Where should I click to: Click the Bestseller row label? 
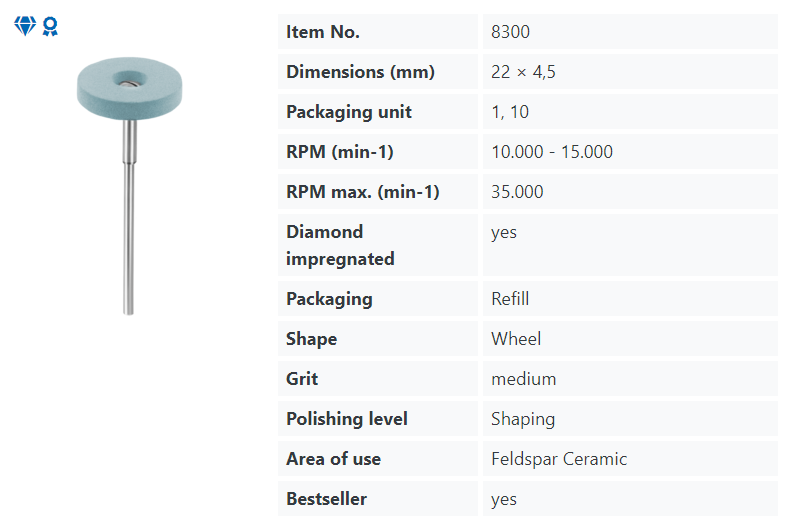pos(327,499)
